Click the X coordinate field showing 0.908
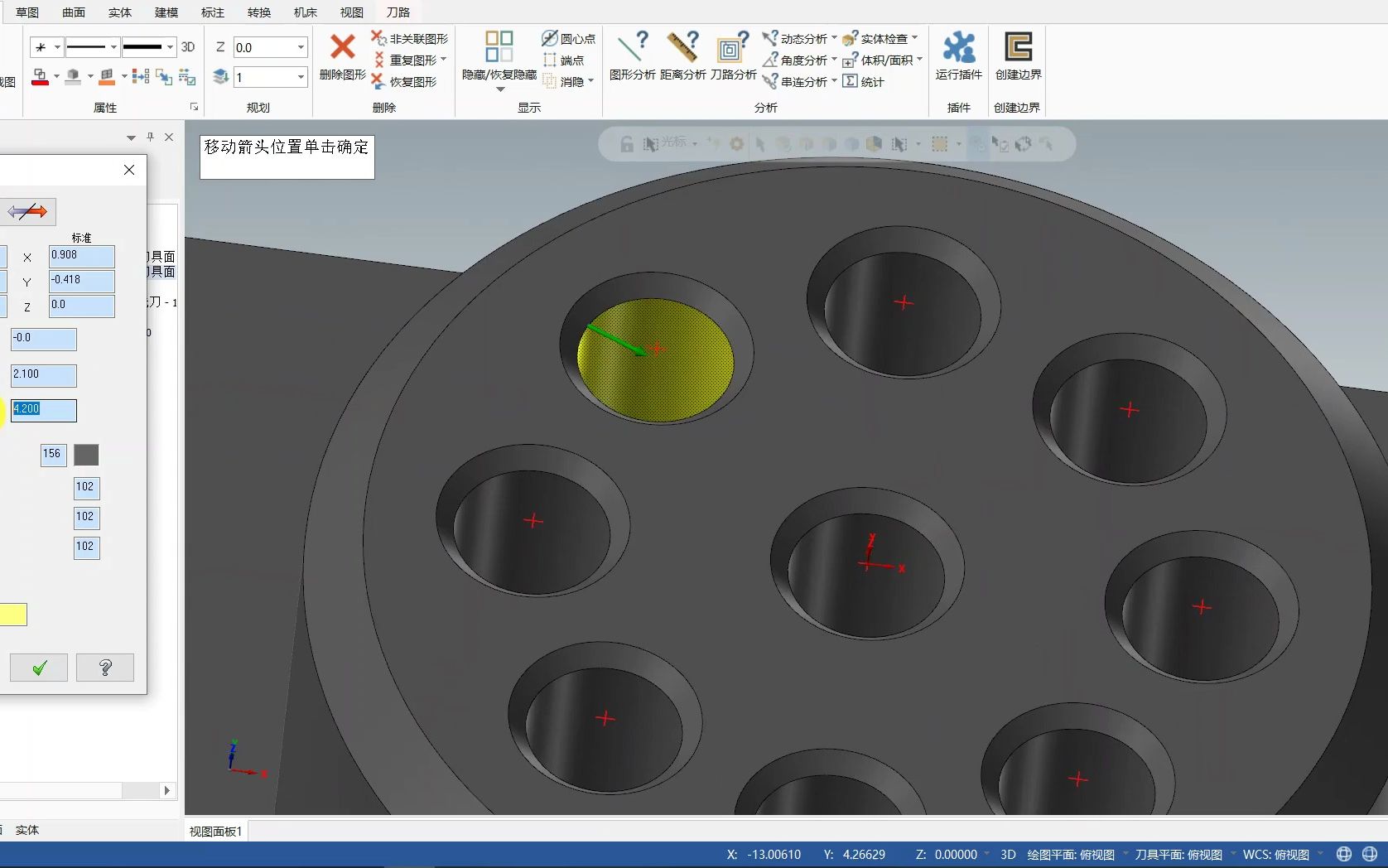Viewport: 1388px width, 868px height. pyautogui.click(x=82, y=257)
